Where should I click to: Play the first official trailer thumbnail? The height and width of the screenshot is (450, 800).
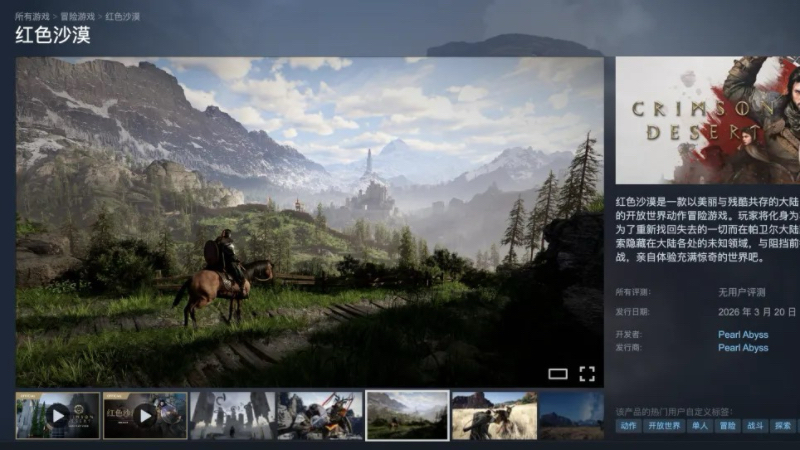tap(58, 415)
